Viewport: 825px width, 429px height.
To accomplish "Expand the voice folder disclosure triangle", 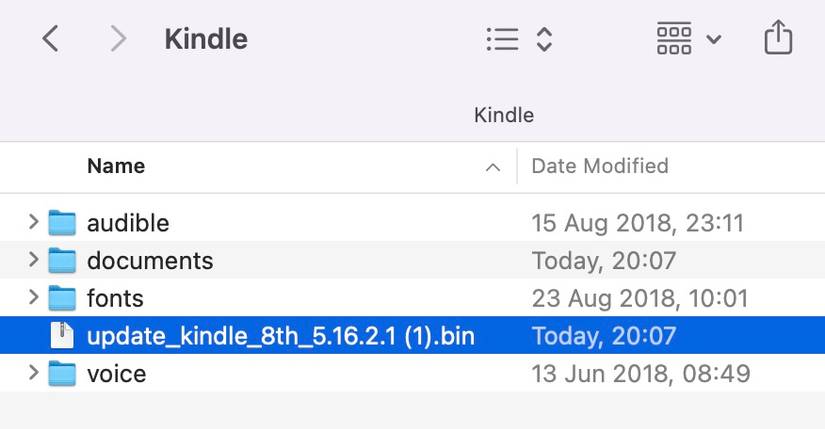I will click(33, 374).
